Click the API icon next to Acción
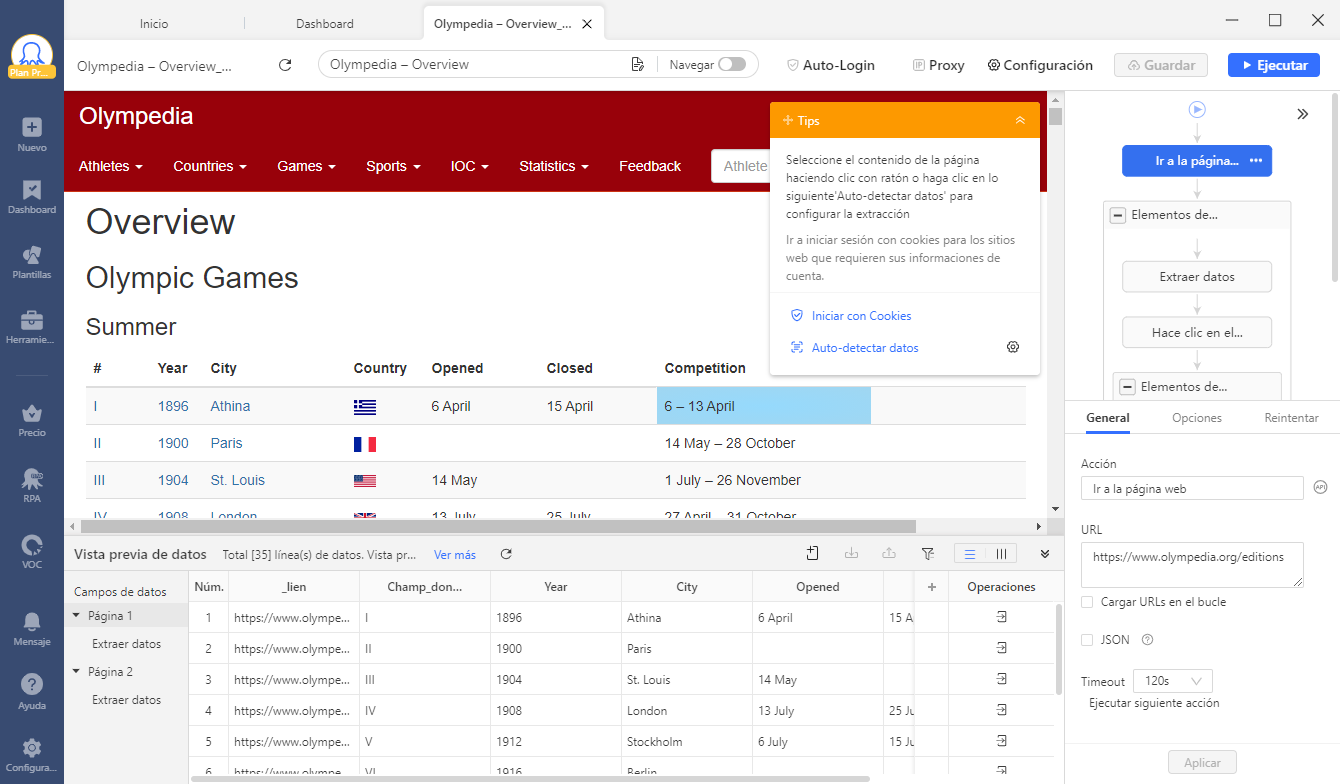 point(1321,488)
